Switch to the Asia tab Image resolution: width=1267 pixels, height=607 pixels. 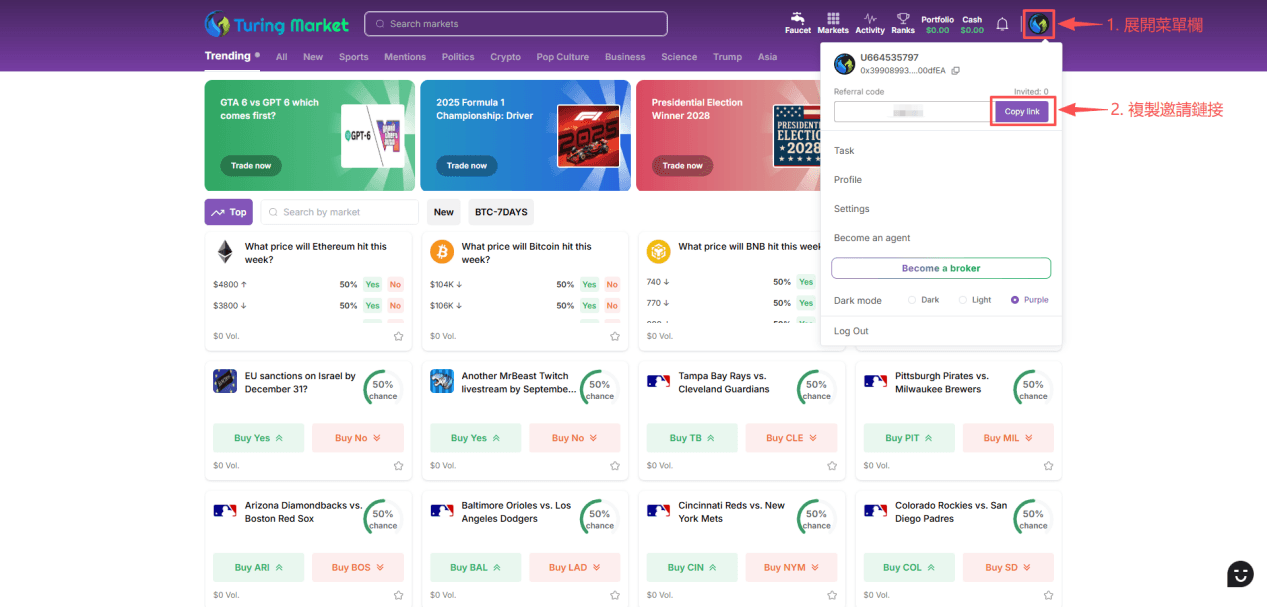coord(767,57)
